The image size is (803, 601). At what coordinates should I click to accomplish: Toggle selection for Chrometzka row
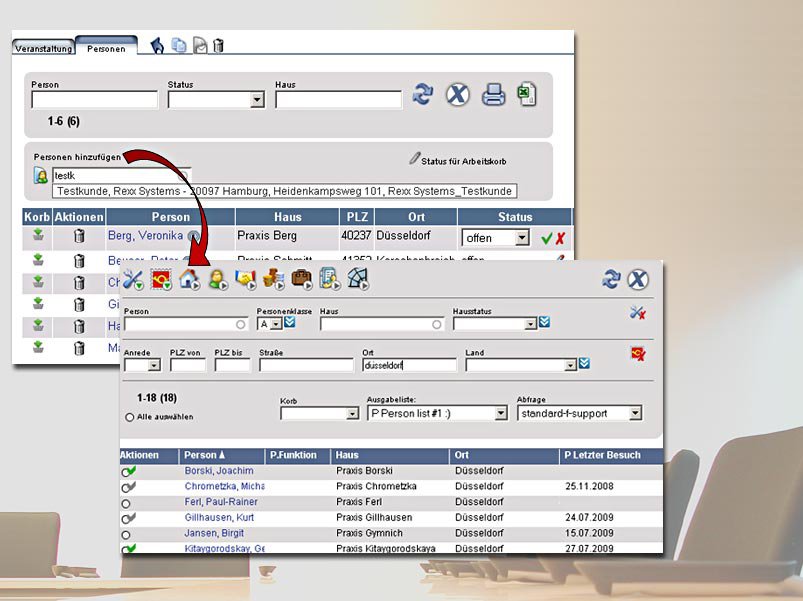[129, 487]
